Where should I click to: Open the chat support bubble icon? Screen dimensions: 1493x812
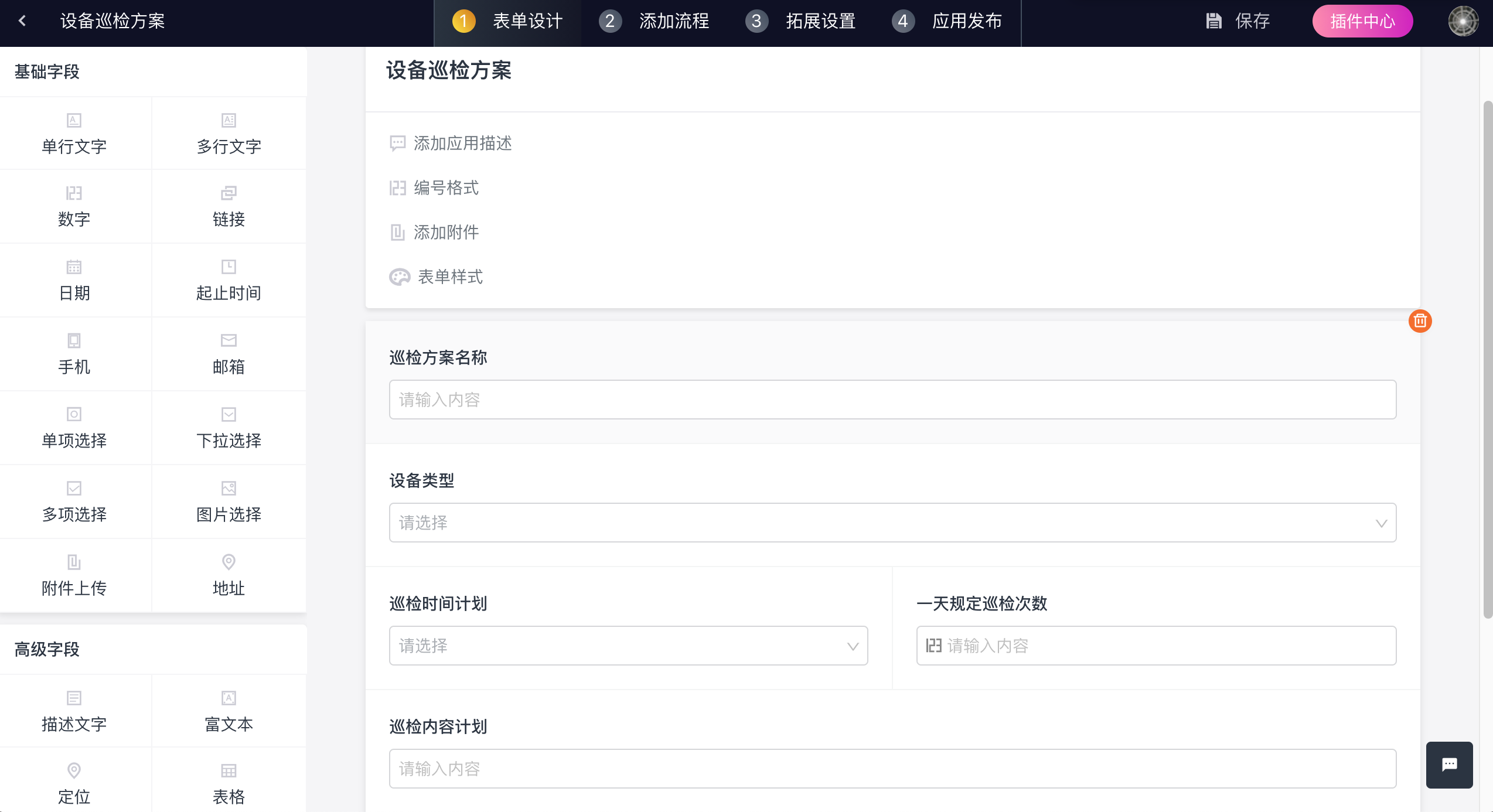click(1449, 765)
